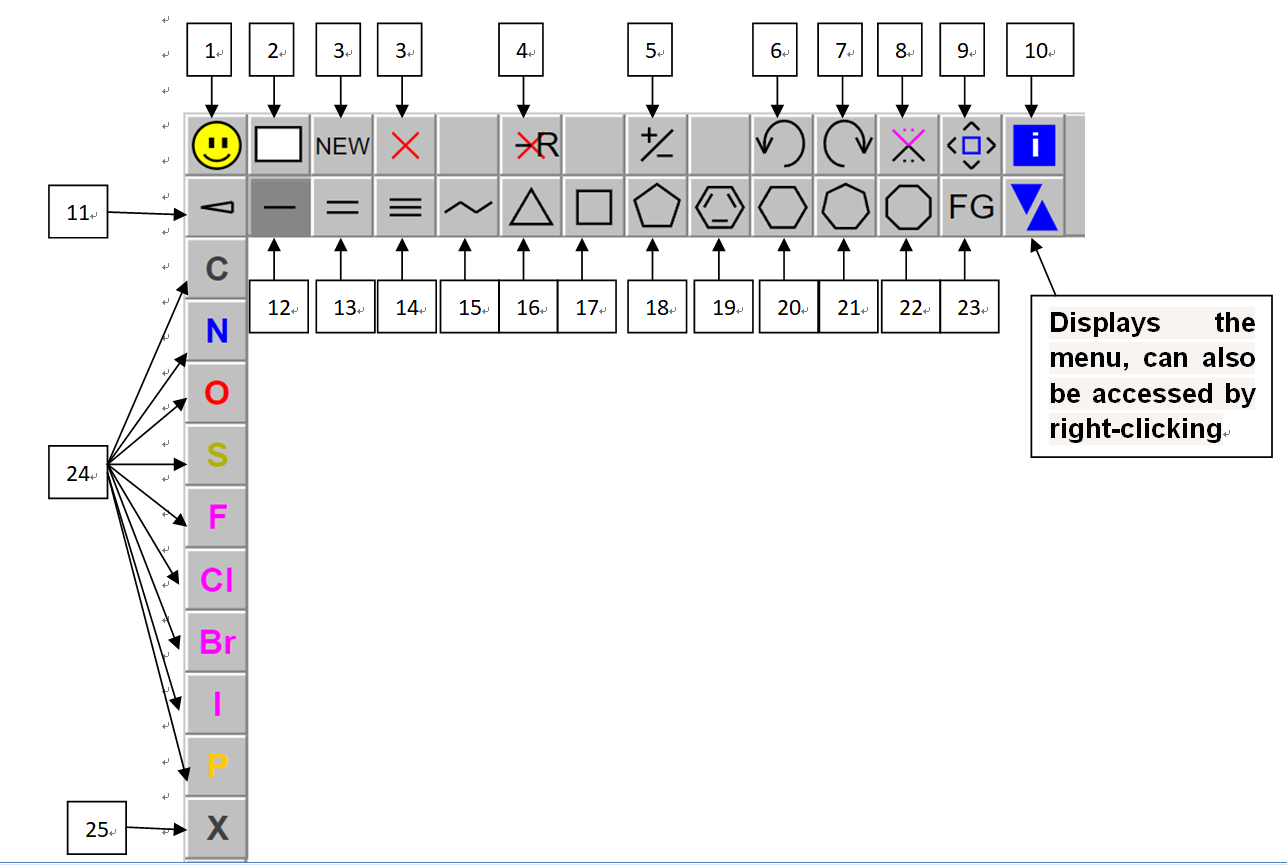Click the X other-atom button
Viewport: 1287px width, 865px height.
(x=216, y=827)
